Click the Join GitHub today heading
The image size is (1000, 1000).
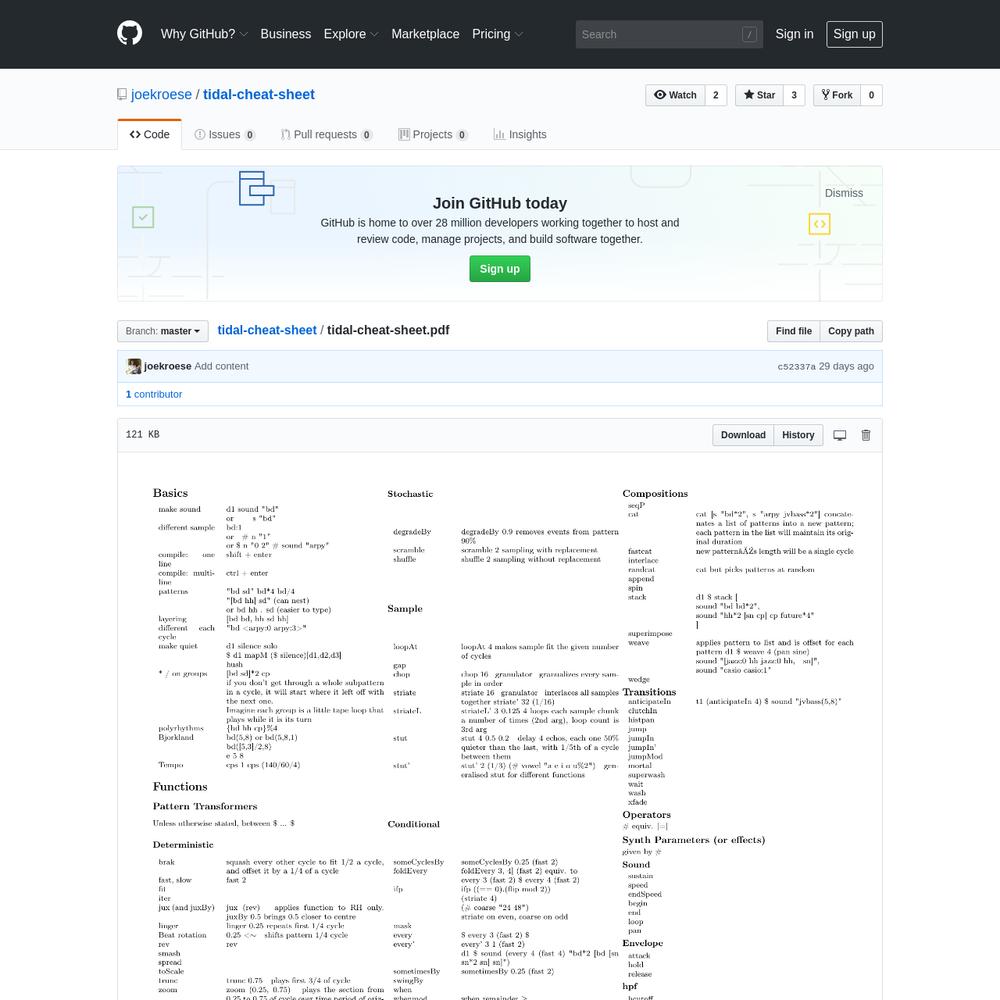pos(499,203)
